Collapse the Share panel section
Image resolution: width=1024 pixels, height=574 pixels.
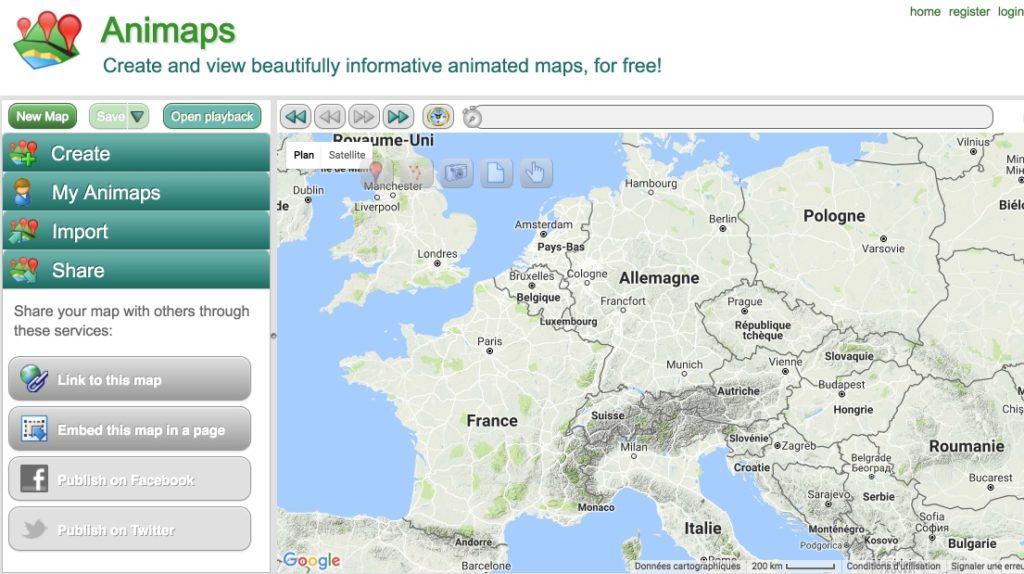pyautogui.click(x=136, y=270)
